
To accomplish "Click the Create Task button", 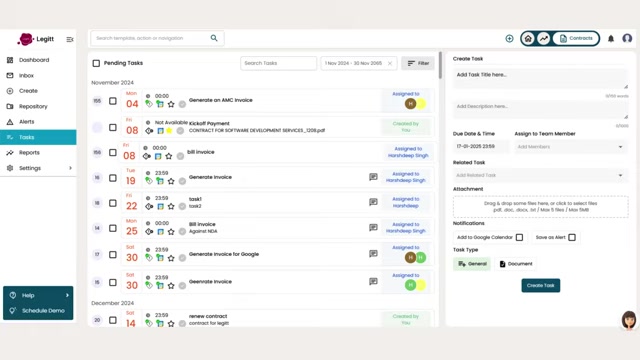I will click(x=540, y=285).
